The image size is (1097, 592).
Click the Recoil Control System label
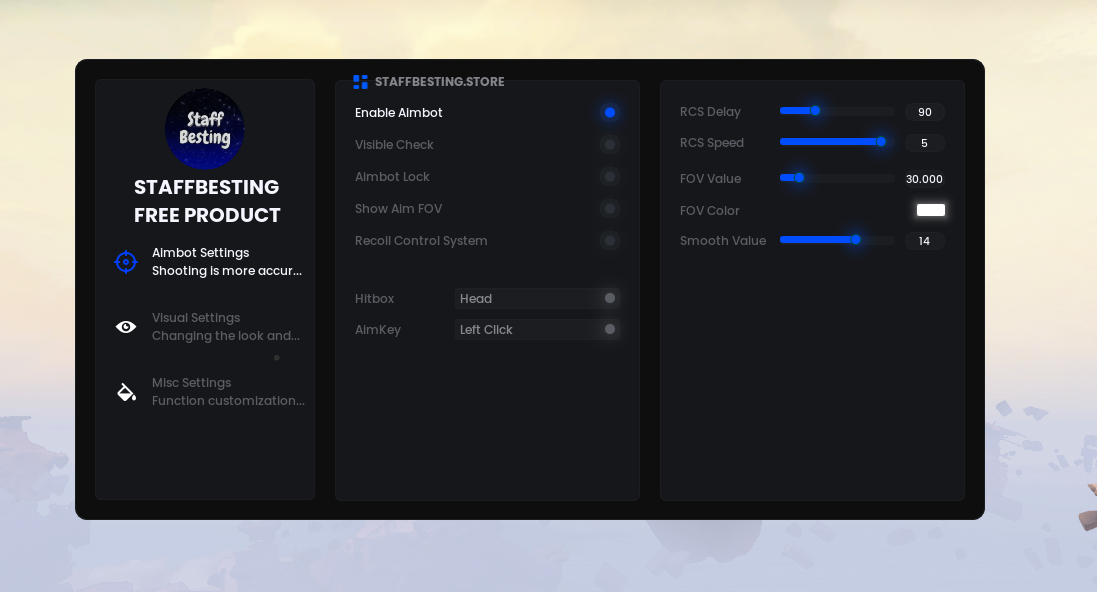[421, 241]
